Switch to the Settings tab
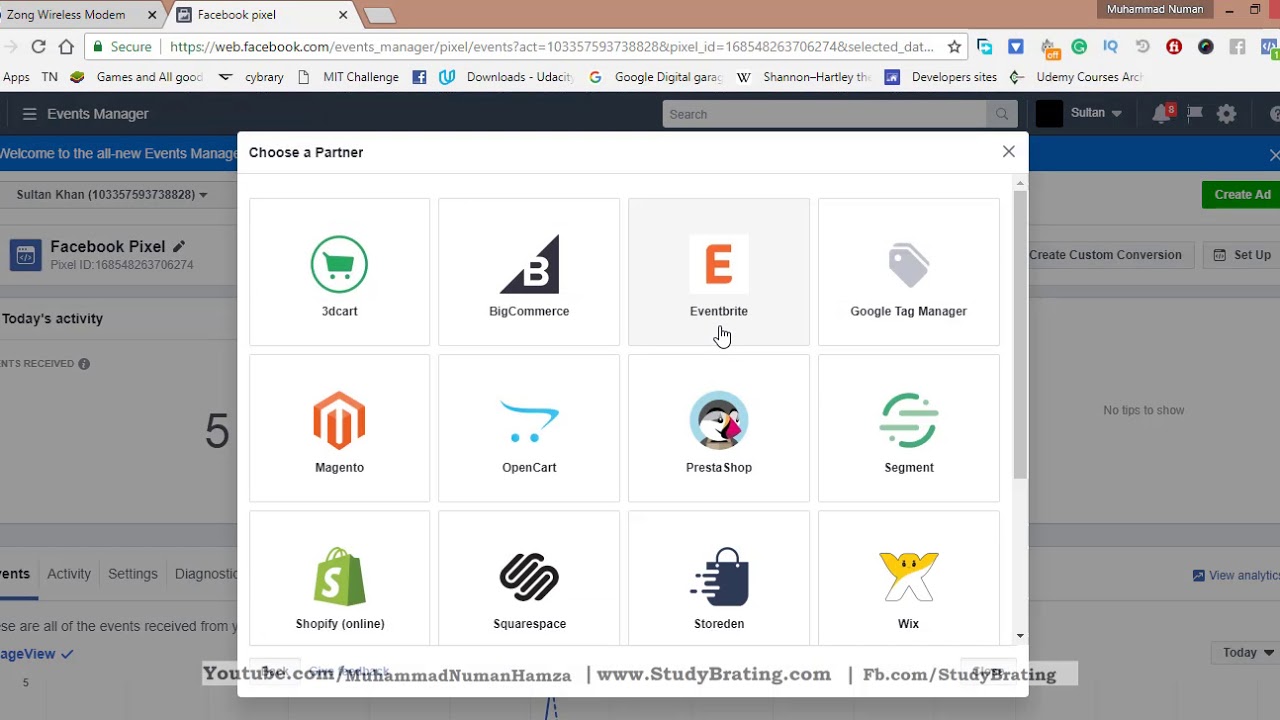Viewport: 1280px width, 720px height. [x=133, y=574]
